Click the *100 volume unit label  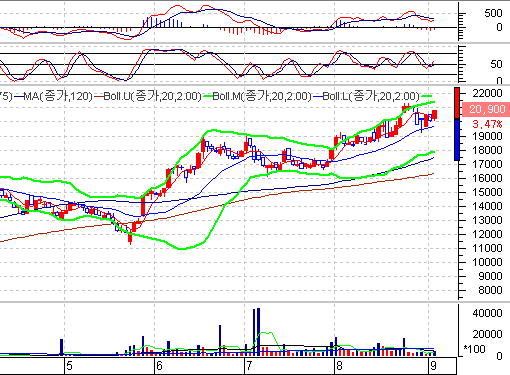(x=474, y=349)
